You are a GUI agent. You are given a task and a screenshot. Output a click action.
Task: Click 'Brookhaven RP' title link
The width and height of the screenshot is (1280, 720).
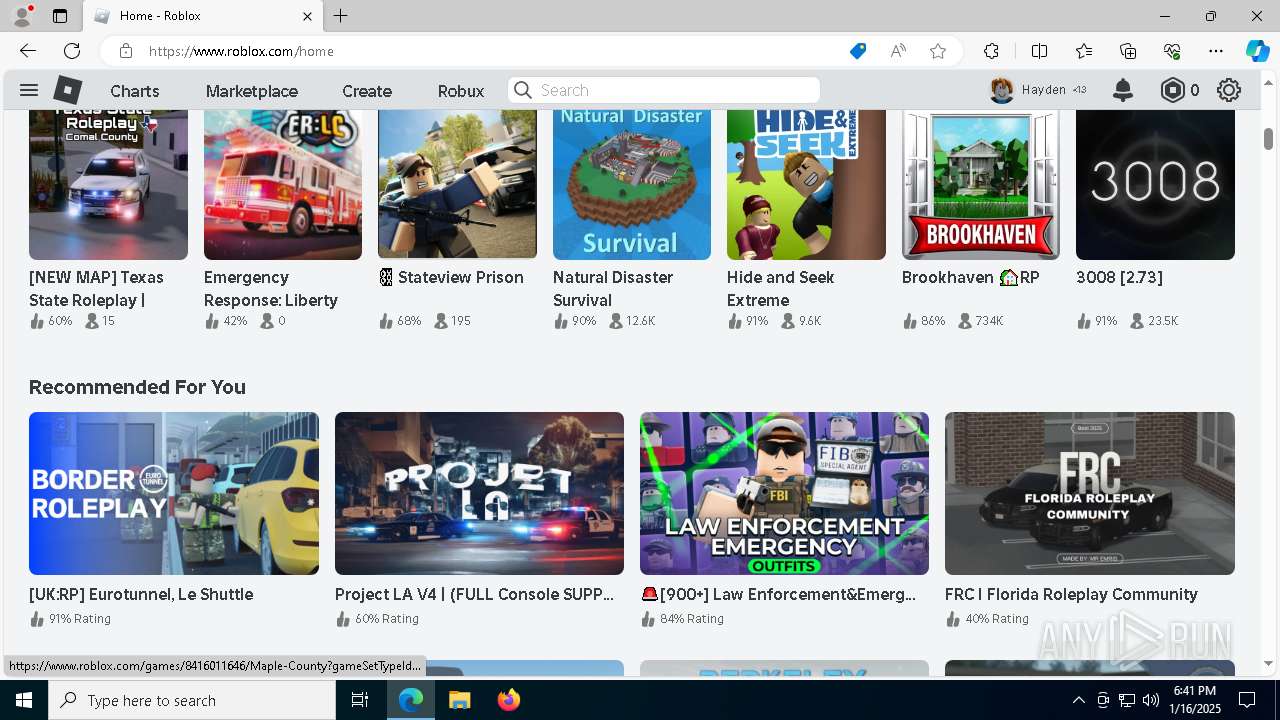[x=971, y=277]
